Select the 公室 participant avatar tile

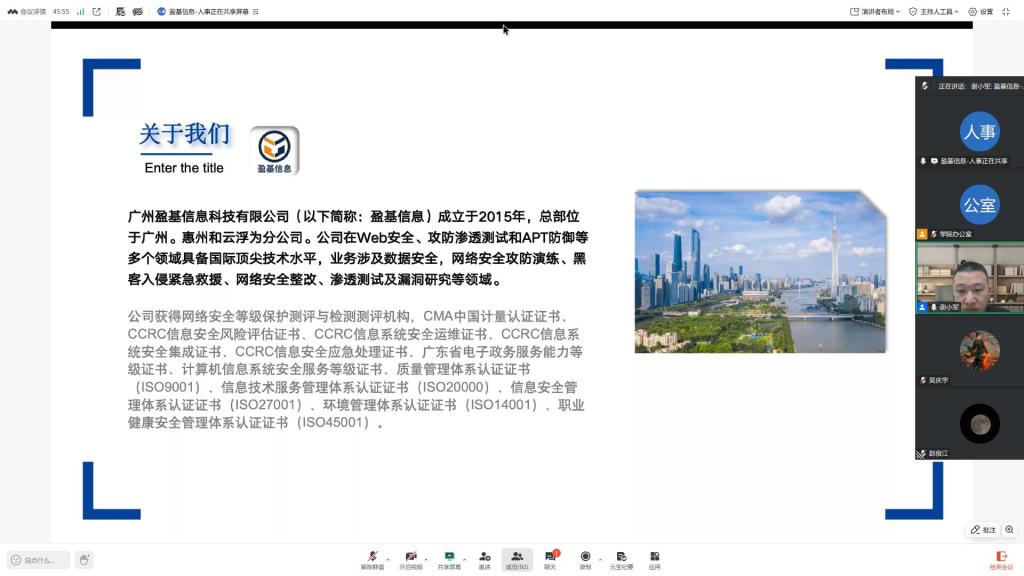click(x=980, y=204)
